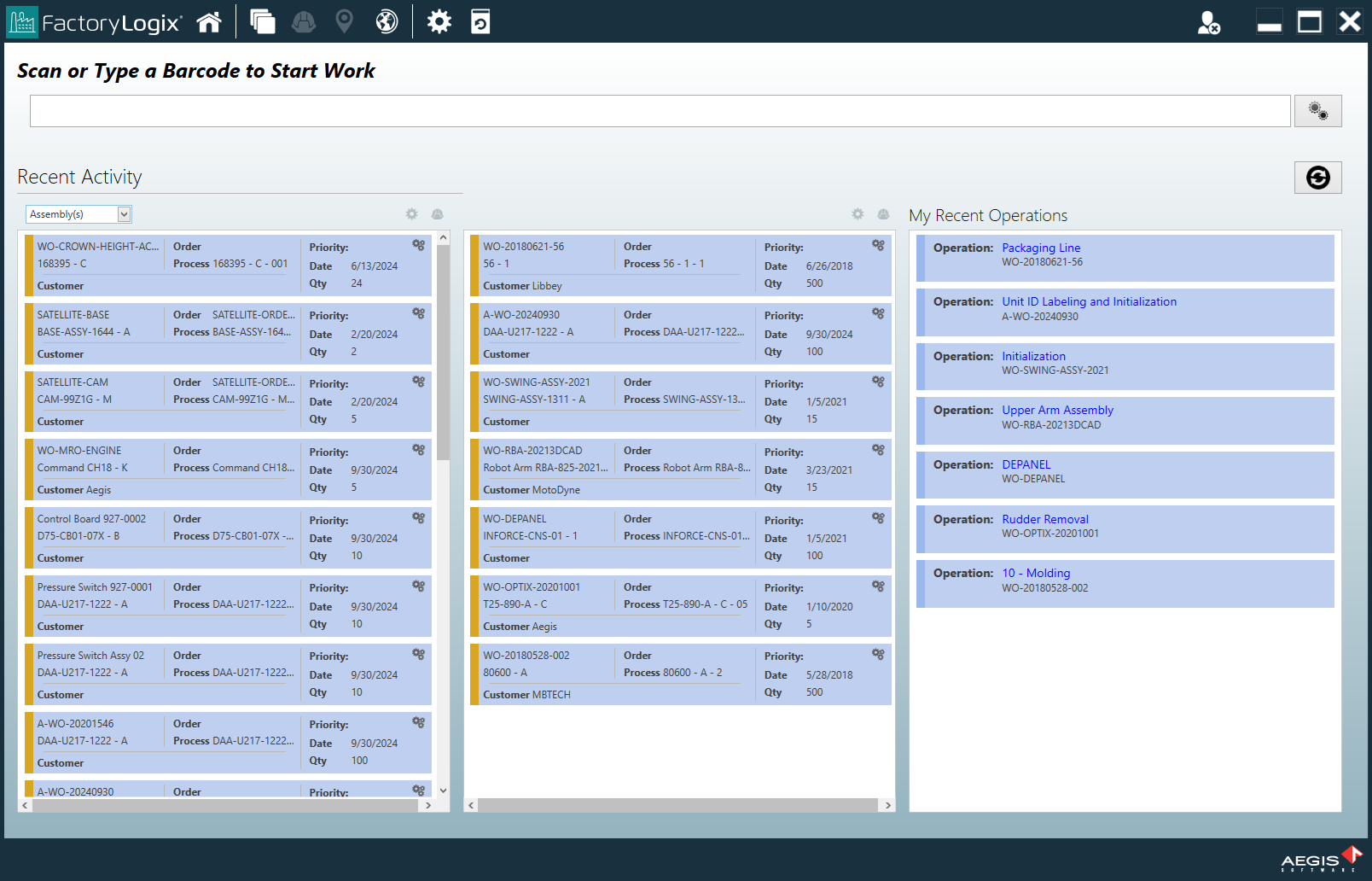
Task: Click the database restore toolbar icon
Action: point(480,21)
